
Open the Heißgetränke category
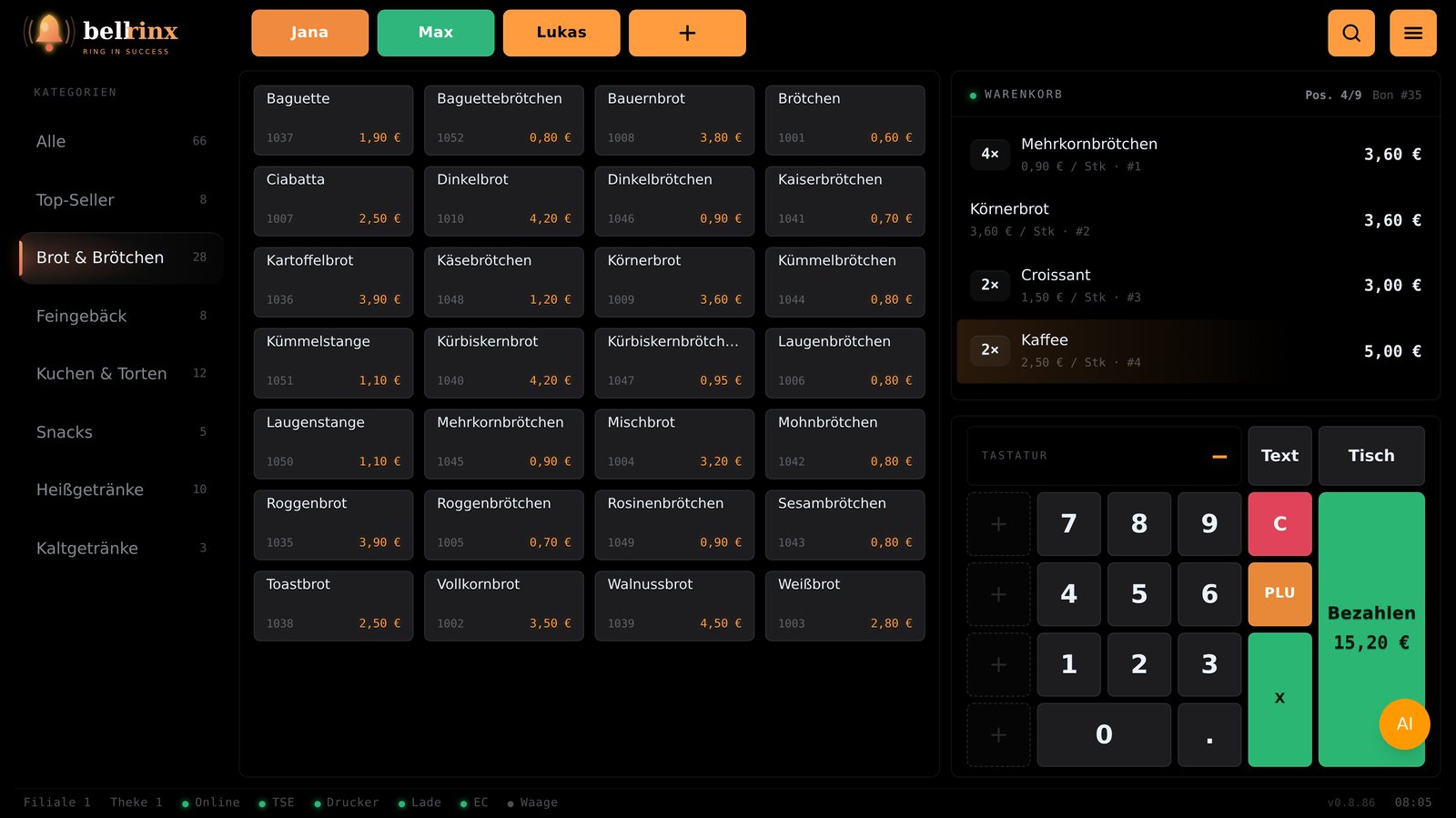[121, 490]
